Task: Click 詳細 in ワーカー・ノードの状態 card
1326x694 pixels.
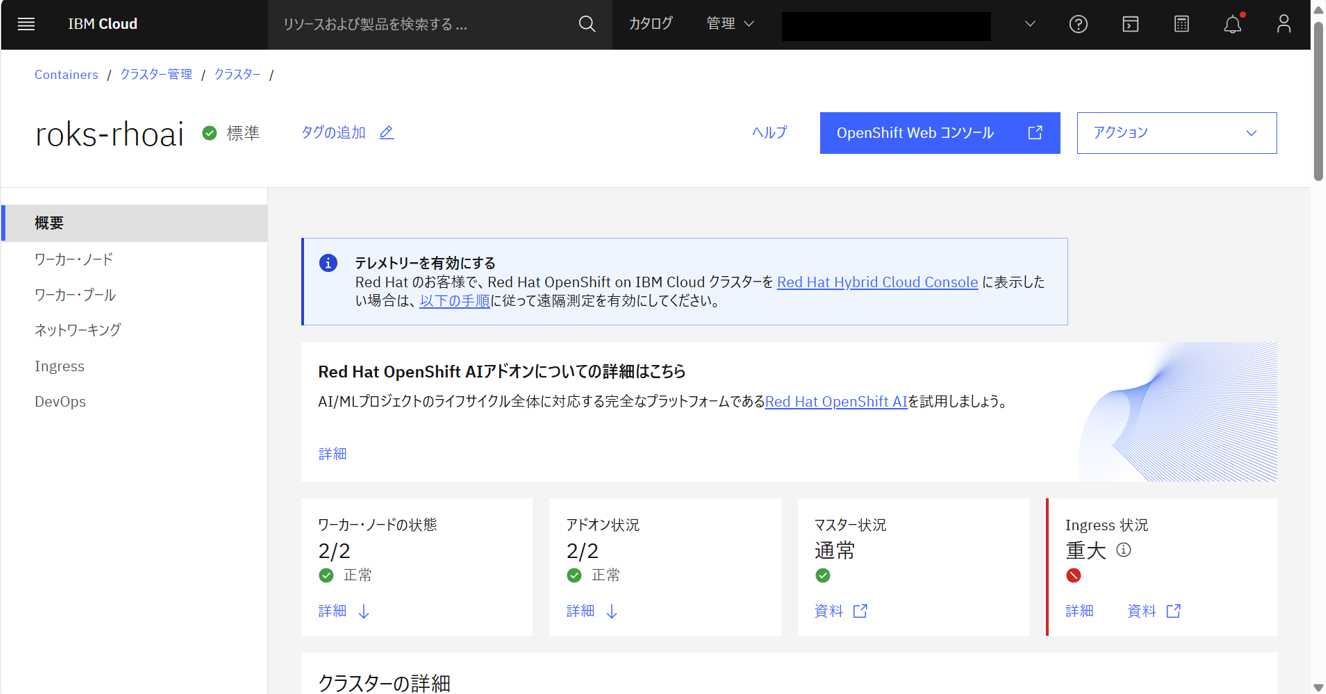Action: pos(332,611)
